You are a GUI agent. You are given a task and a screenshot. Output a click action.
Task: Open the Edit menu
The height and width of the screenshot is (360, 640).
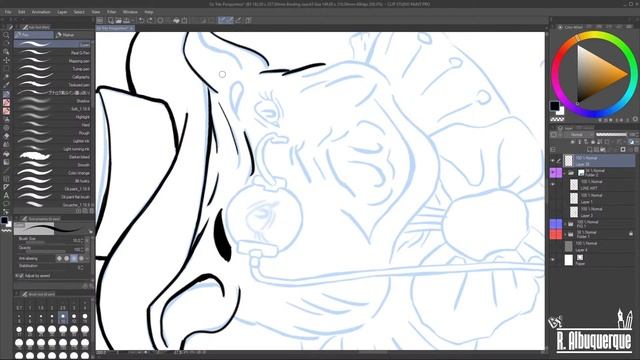(22, 12)
